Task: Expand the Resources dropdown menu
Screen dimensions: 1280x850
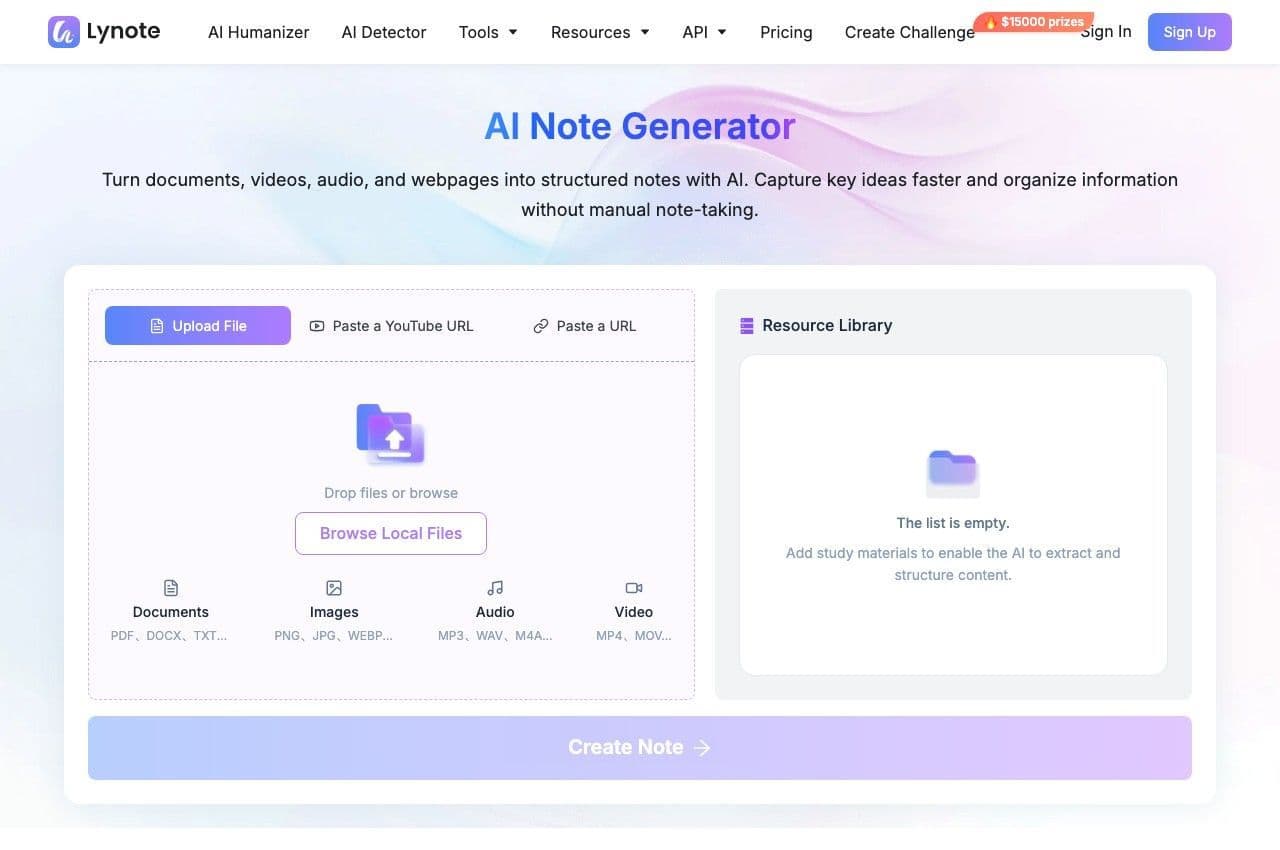Action: point(600,32)
